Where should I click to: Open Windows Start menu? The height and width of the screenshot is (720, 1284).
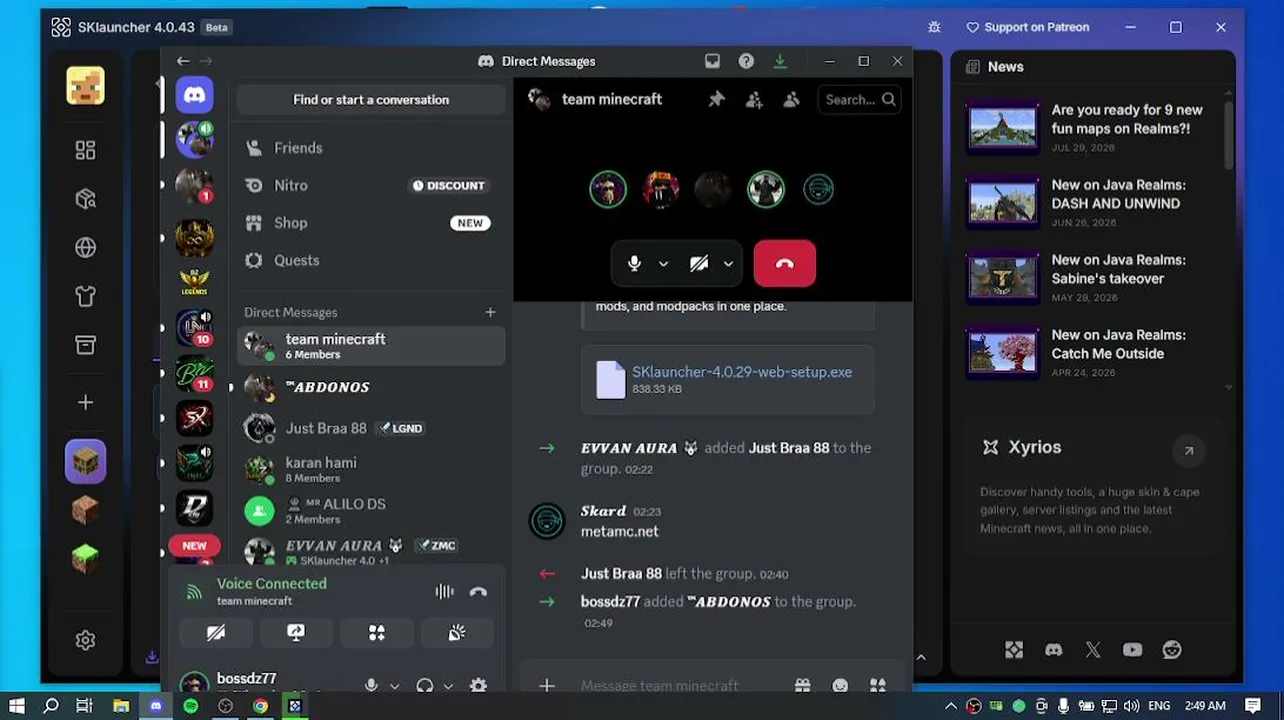click(17, 706)
